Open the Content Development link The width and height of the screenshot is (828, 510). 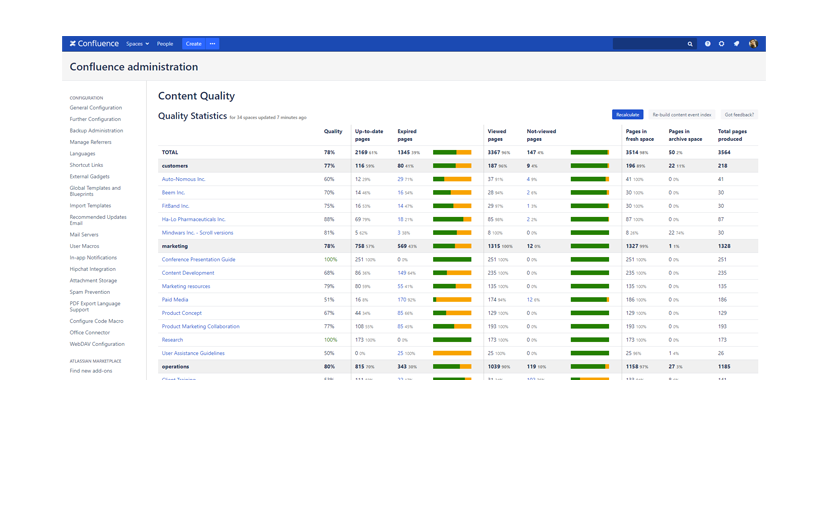coord(188,273)
